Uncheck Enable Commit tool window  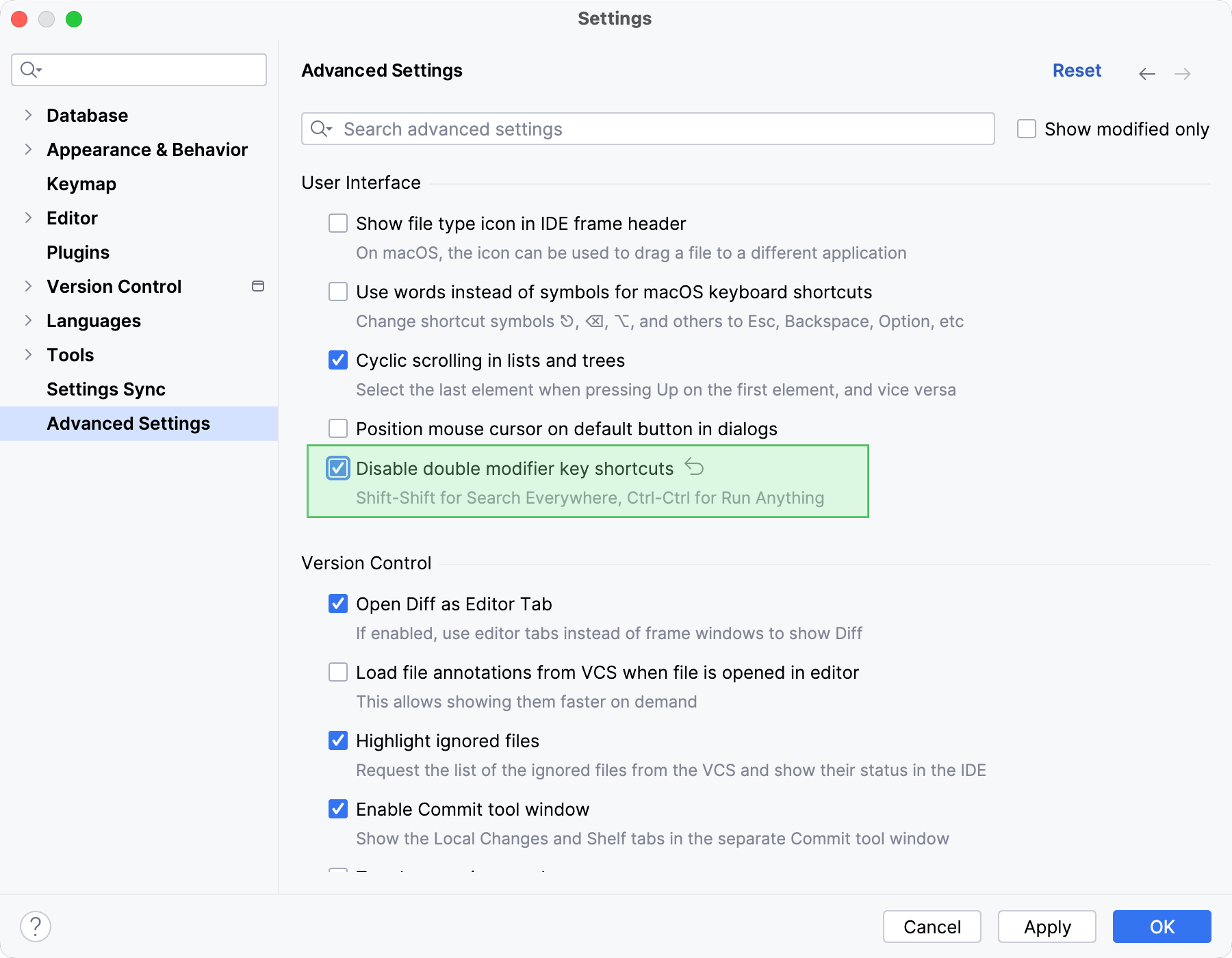[337, 809]
